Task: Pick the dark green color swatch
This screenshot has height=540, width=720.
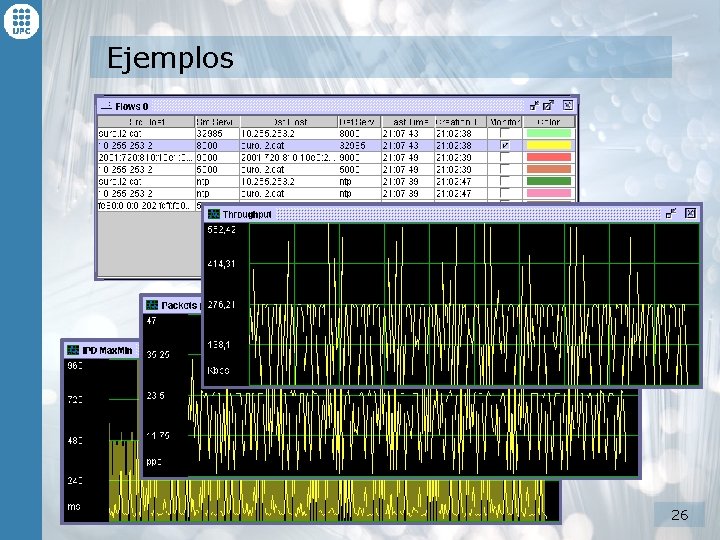Action: 549,181
